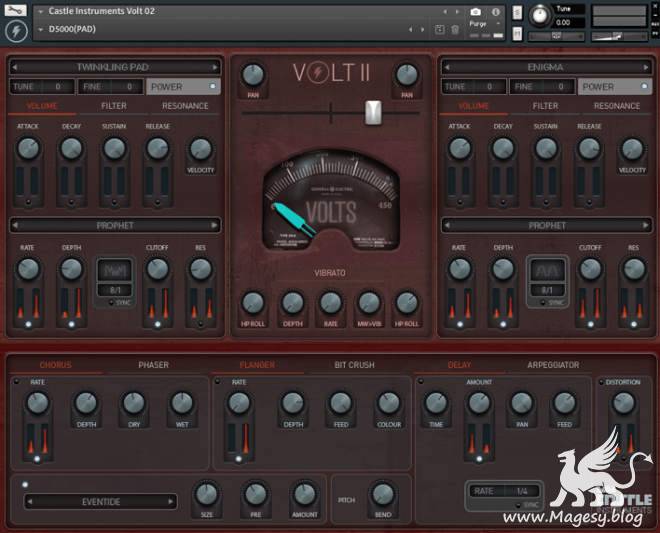The width and height of the screenshot is (660, 533).
Task: Go to previous snapshot on the D5000(PAD) row
Action: pyautogui.click(x=410, y=29)
